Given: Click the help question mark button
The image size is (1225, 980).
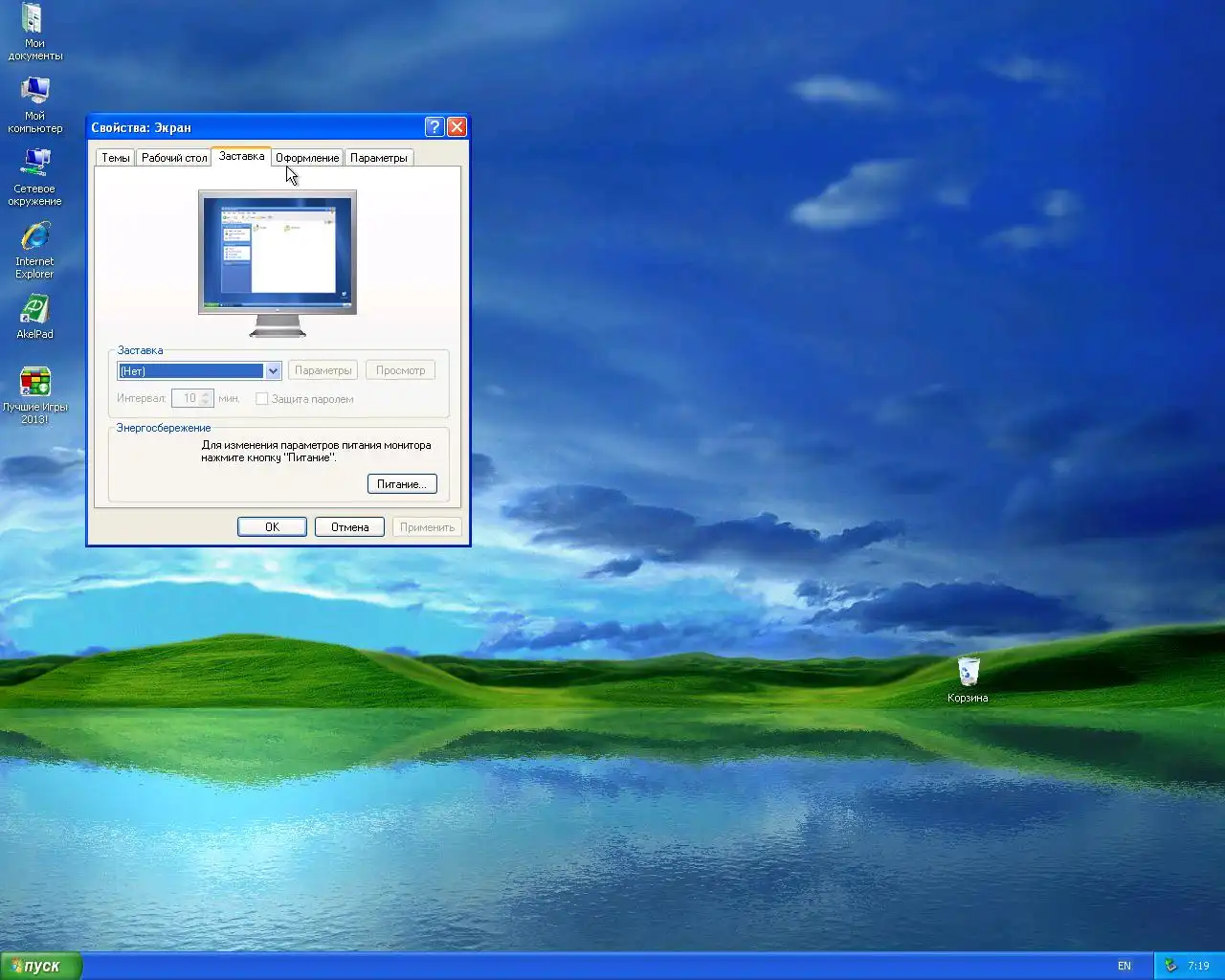Looking at the screenshot, I should coord(434,126).
